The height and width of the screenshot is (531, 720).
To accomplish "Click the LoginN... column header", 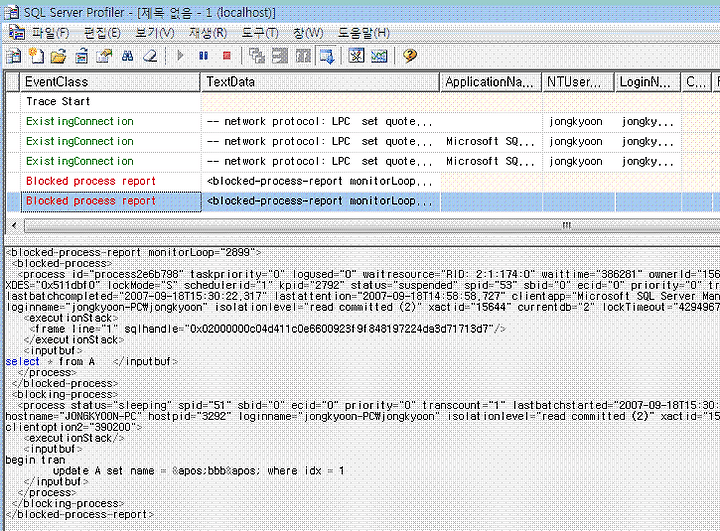I will 648,82.
